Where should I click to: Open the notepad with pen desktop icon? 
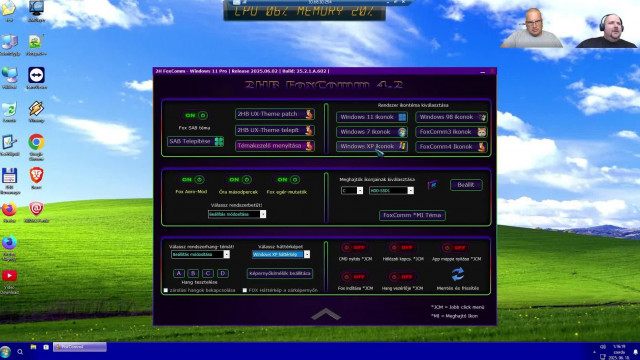[9, 142]
